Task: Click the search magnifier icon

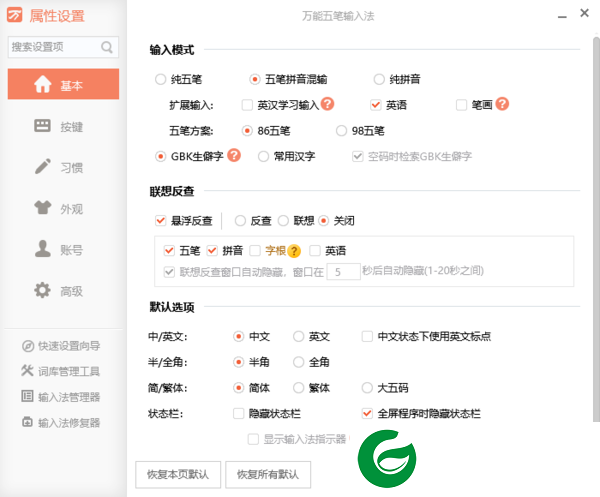Action: pyautogui.click(x=107, y=47)
